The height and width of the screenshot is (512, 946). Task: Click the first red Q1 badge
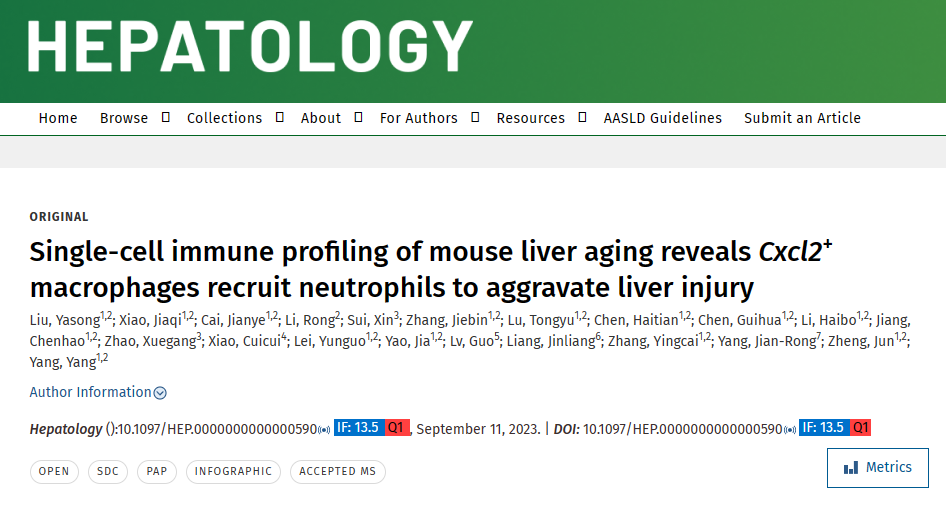pos(397,428)
